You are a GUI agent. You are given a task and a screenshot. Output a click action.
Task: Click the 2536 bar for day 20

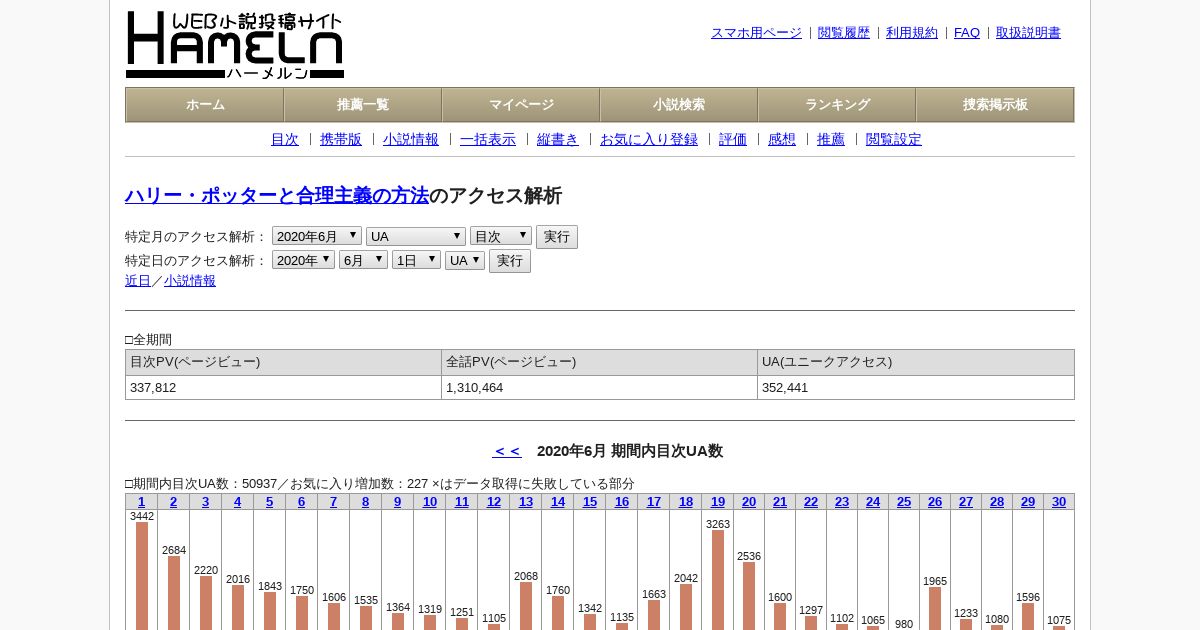point(749,596)
